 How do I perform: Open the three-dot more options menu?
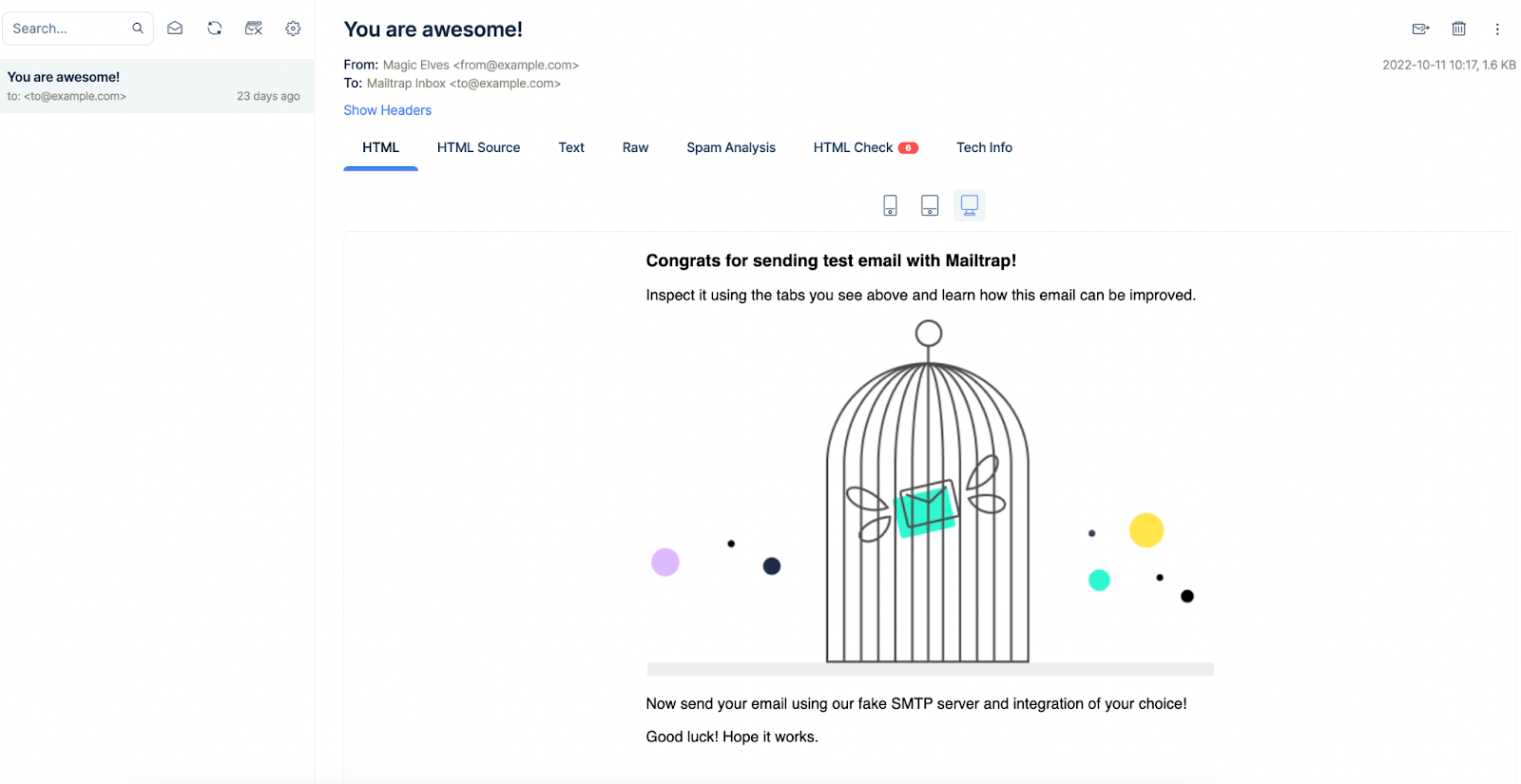(1496, 29)
